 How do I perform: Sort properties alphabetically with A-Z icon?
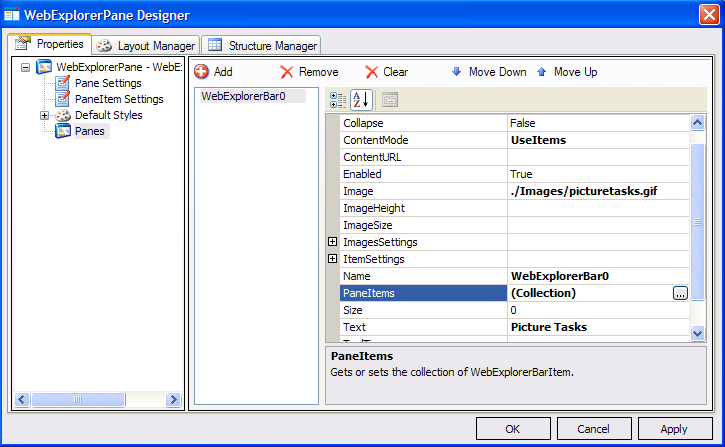(x=361, y=99)
